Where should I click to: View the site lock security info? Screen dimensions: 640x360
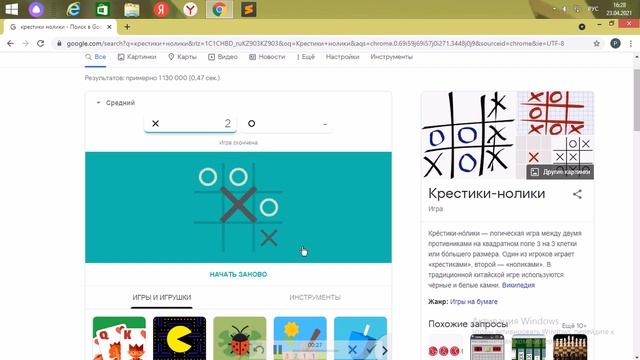pos(59,43)
